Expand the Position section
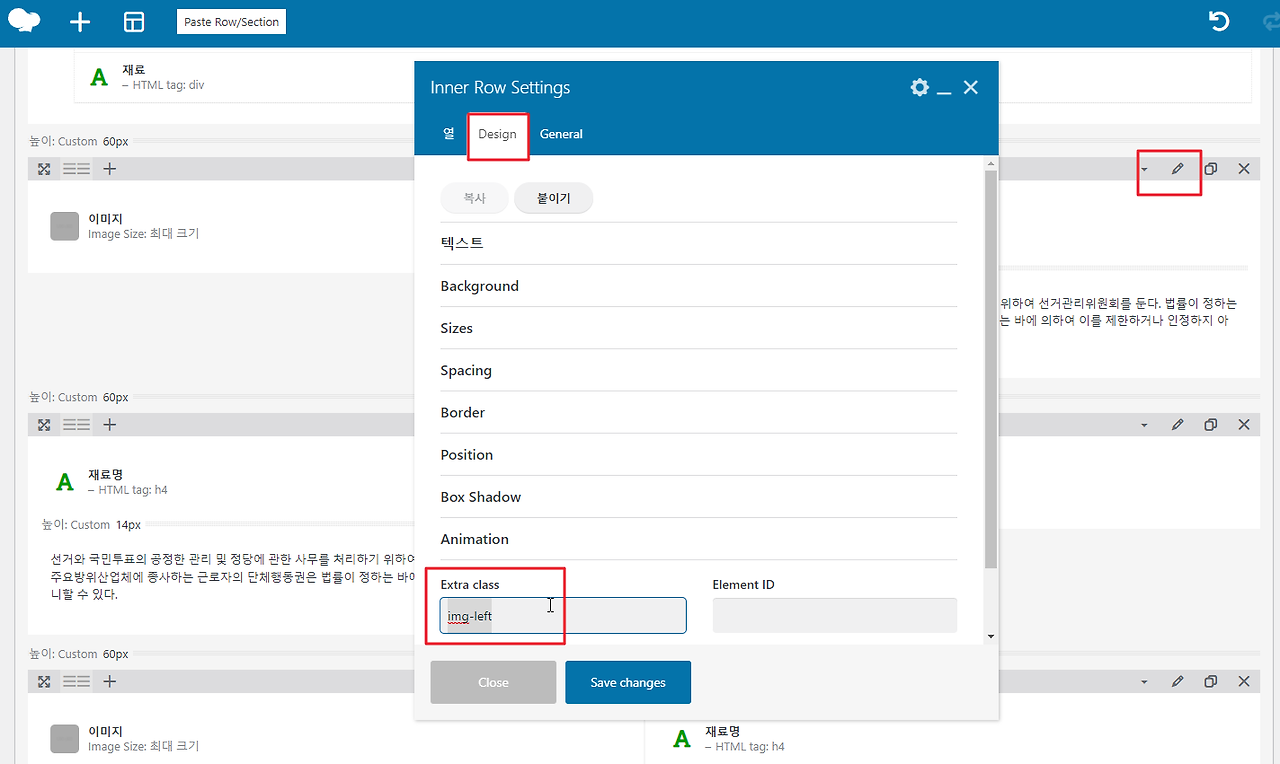 coord(699,454)
